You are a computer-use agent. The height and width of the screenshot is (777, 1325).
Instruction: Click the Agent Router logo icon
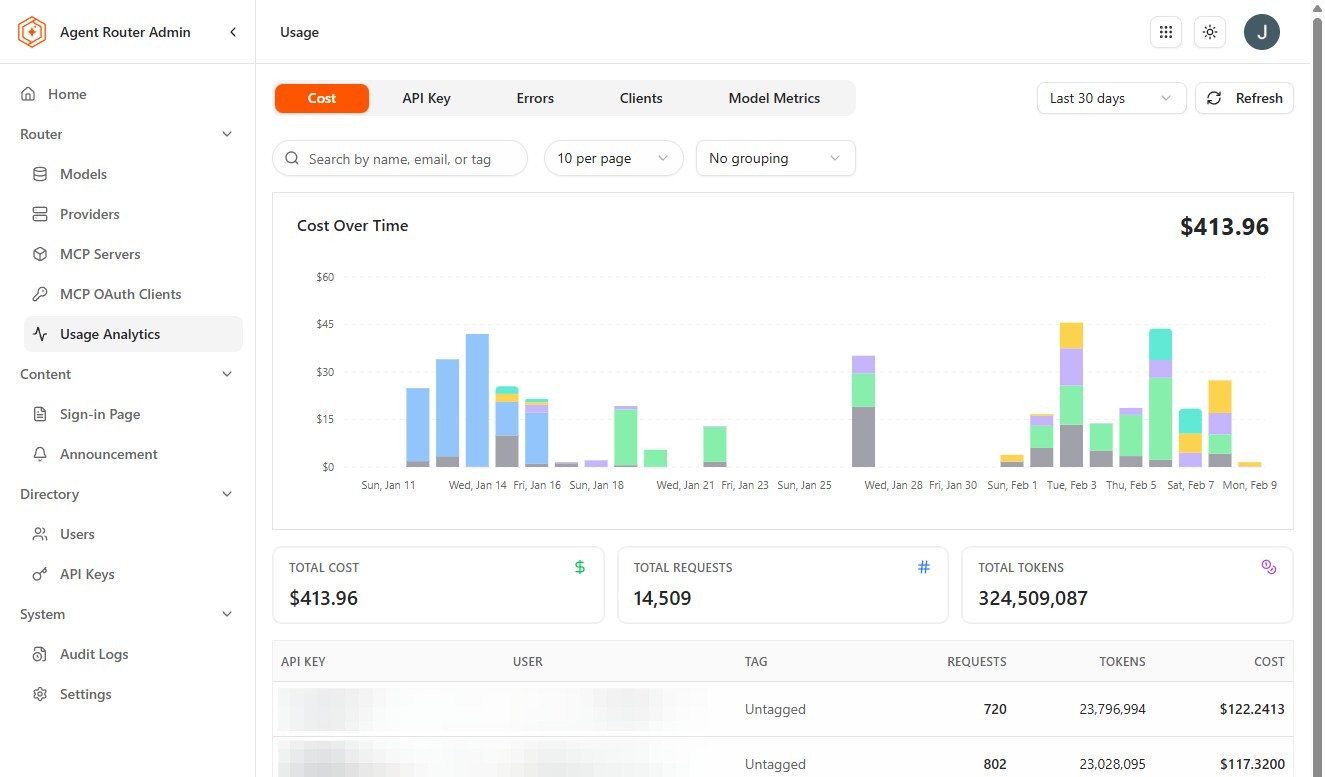tap(32, 32)
